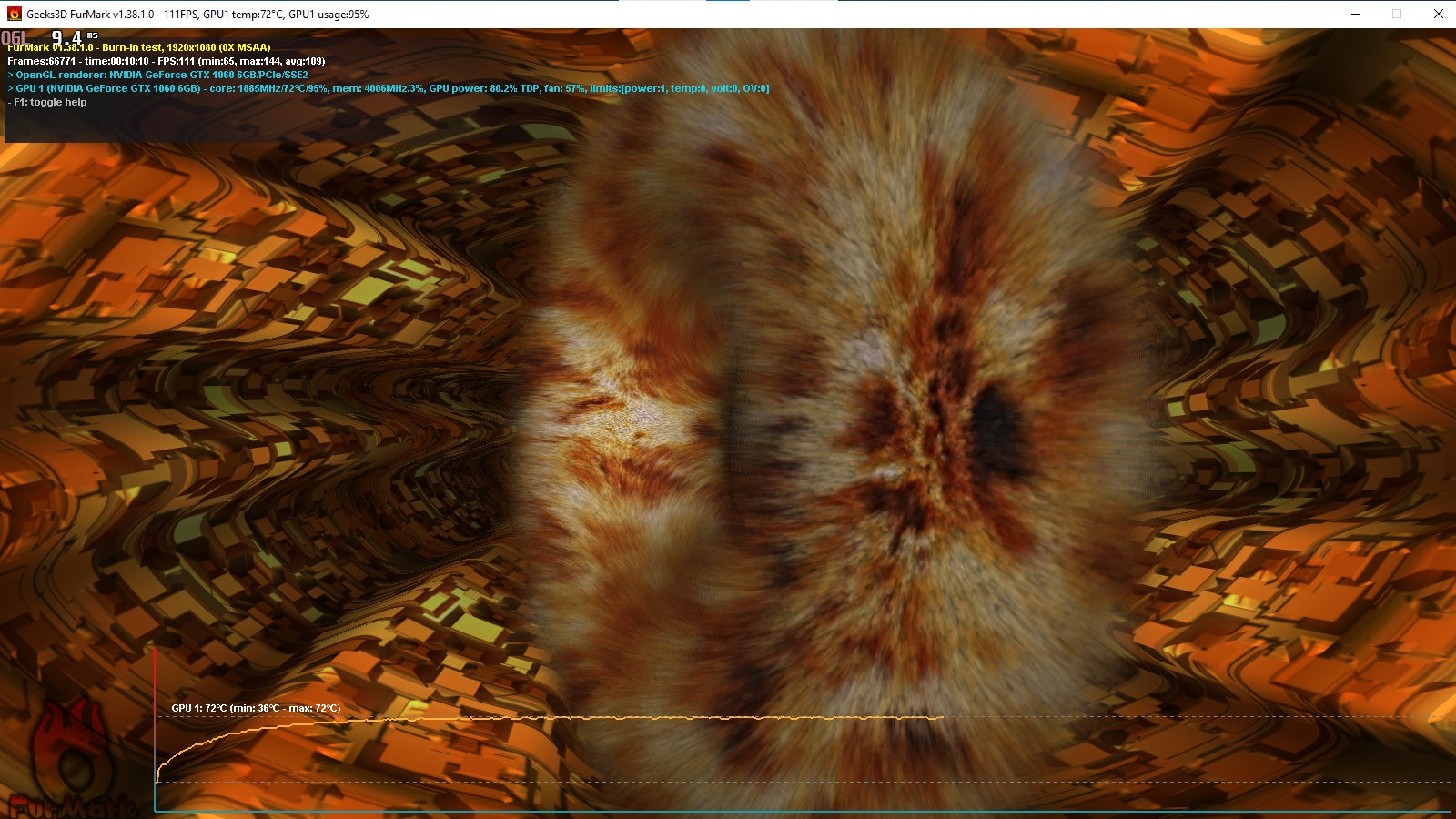Click the 'GPU 1: 72°C' graph label
1456x819 pixels.
pyautogui.click(x=256, y=708)
